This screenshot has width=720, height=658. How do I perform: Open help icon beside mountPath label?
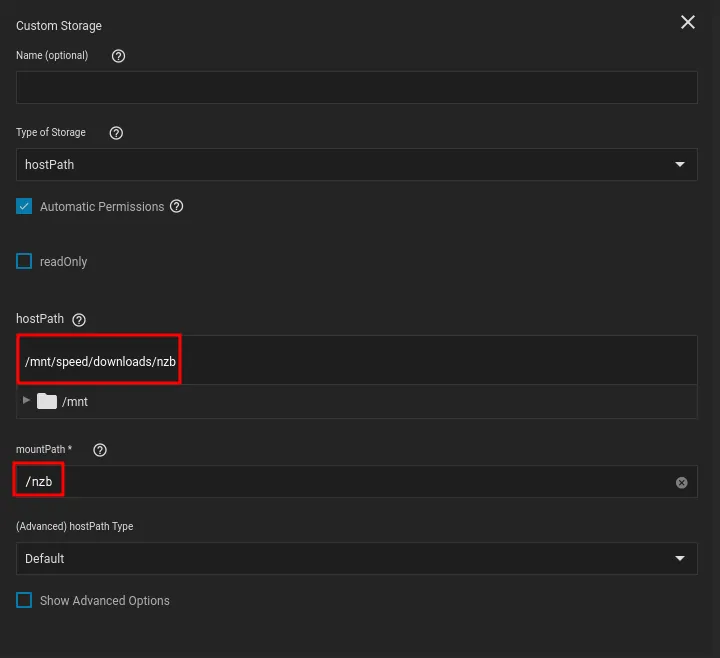click(100, 450)
